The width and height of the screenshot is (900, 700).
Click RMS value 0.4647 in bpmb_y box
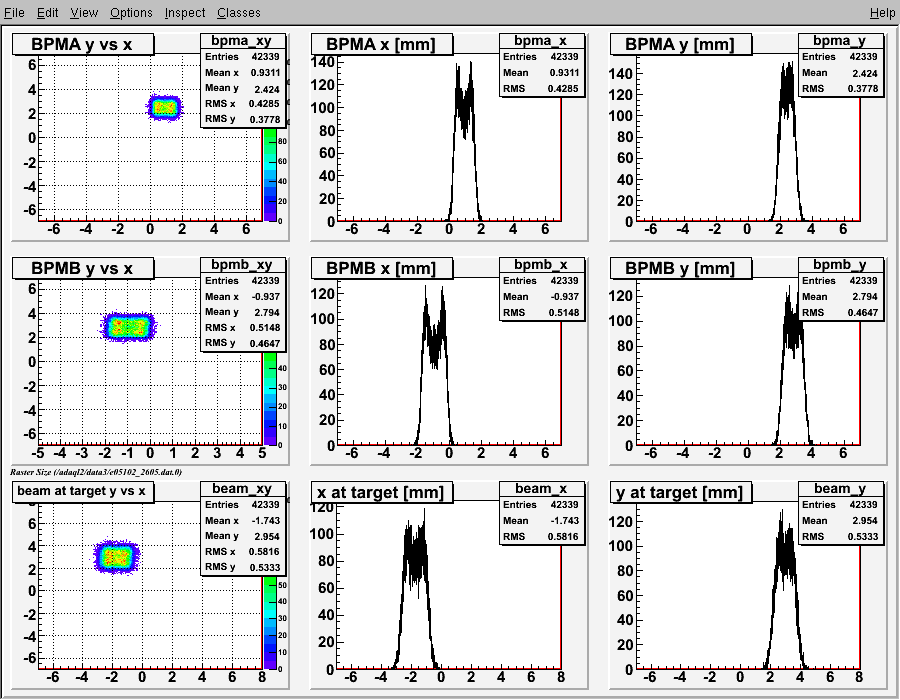(x=863, y=313)
